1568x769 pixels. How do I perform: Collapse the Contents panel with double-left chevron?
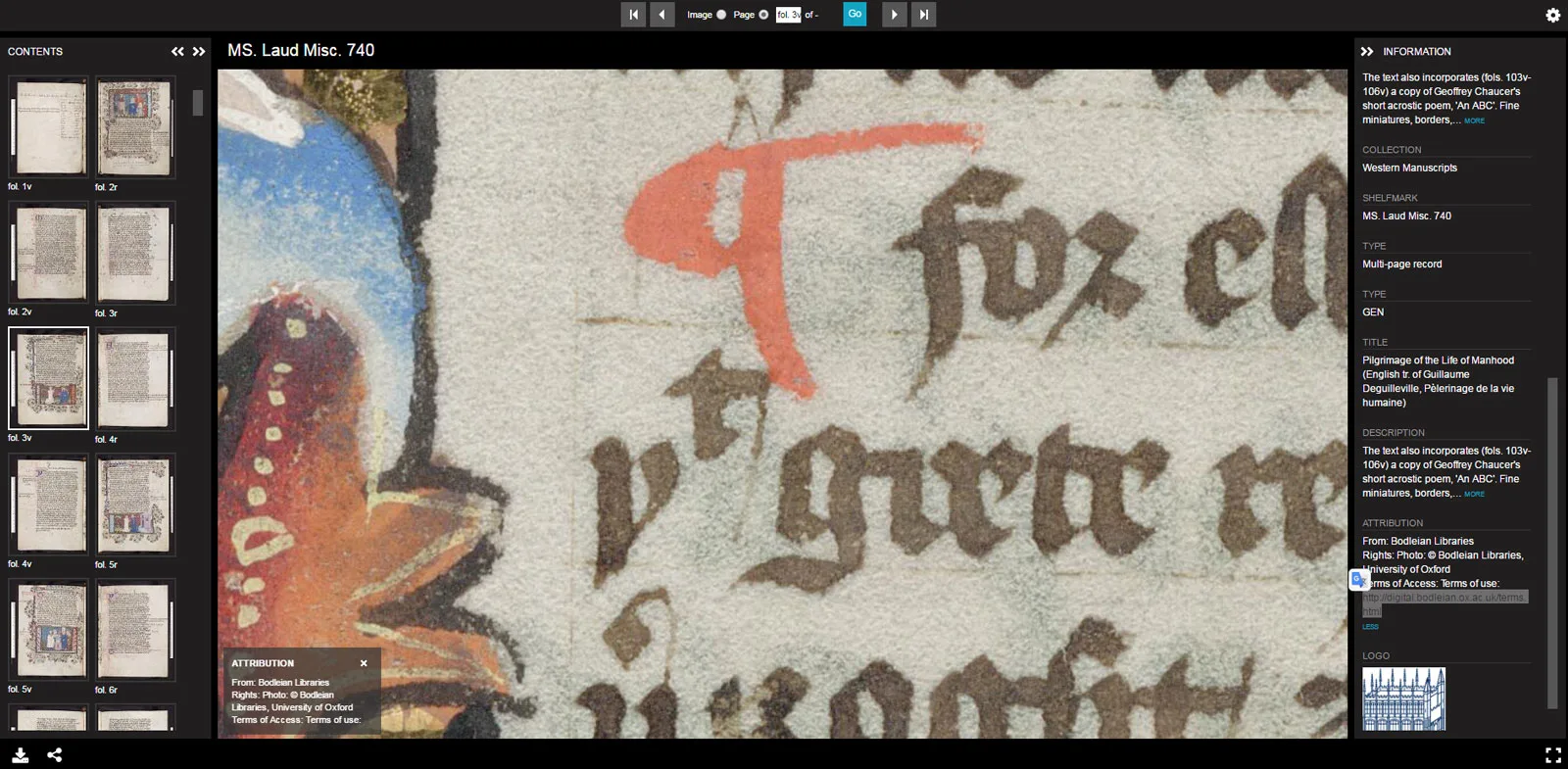pyautogui.click(x=177, y=52)
